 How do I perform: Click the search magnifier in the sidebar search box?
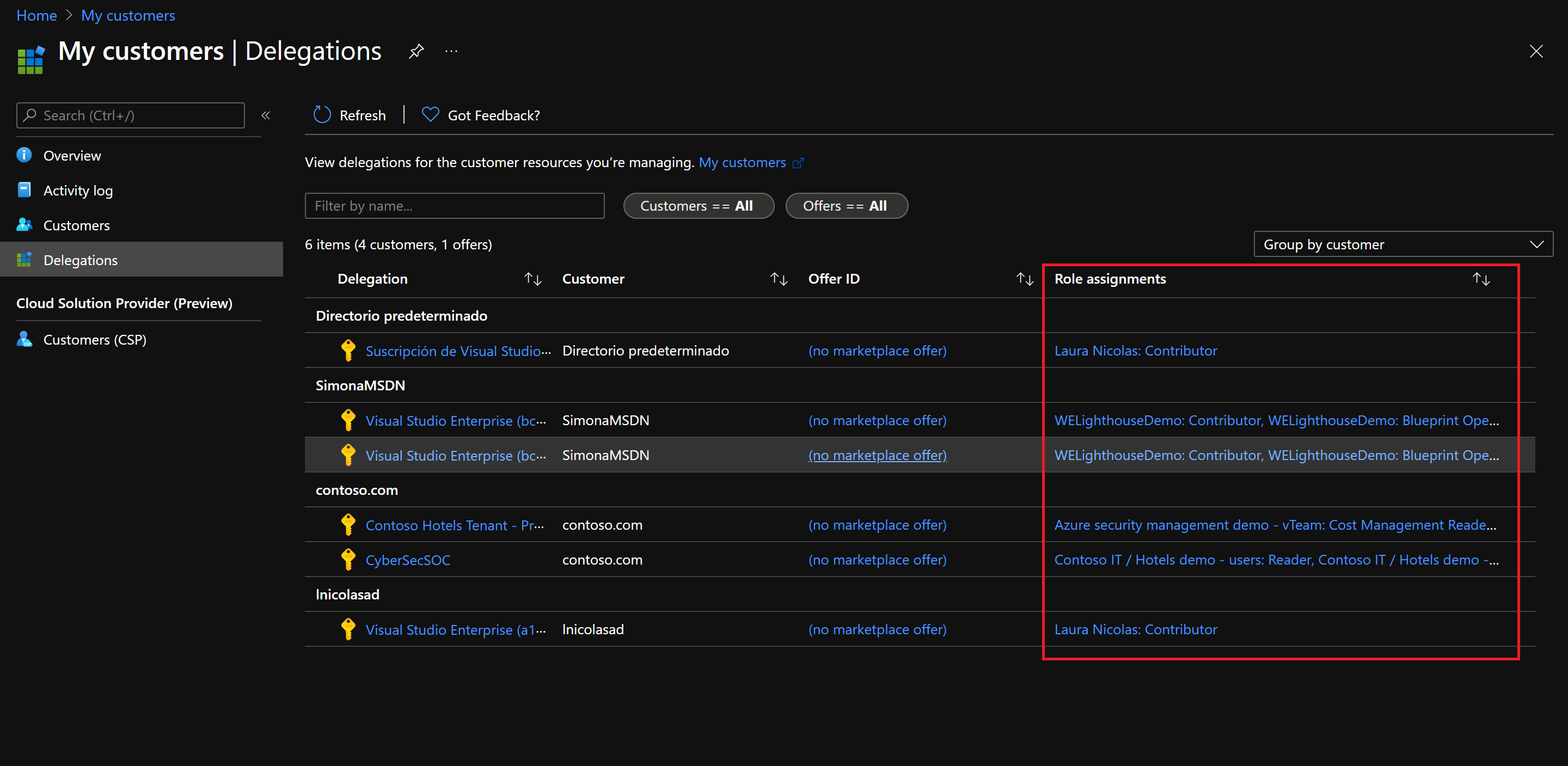tap(30, 115)
